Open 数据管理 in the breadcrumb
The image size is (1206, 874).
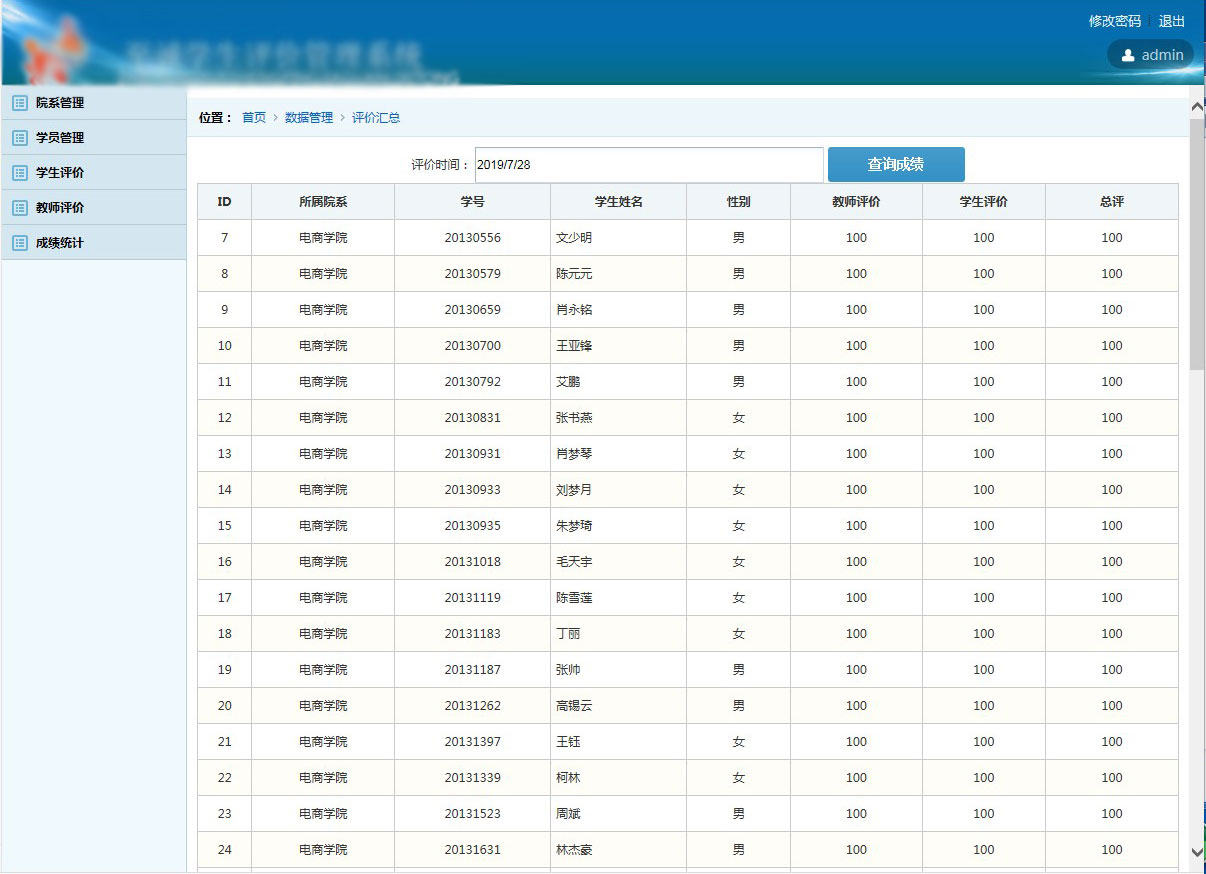(x=309, y=118)
